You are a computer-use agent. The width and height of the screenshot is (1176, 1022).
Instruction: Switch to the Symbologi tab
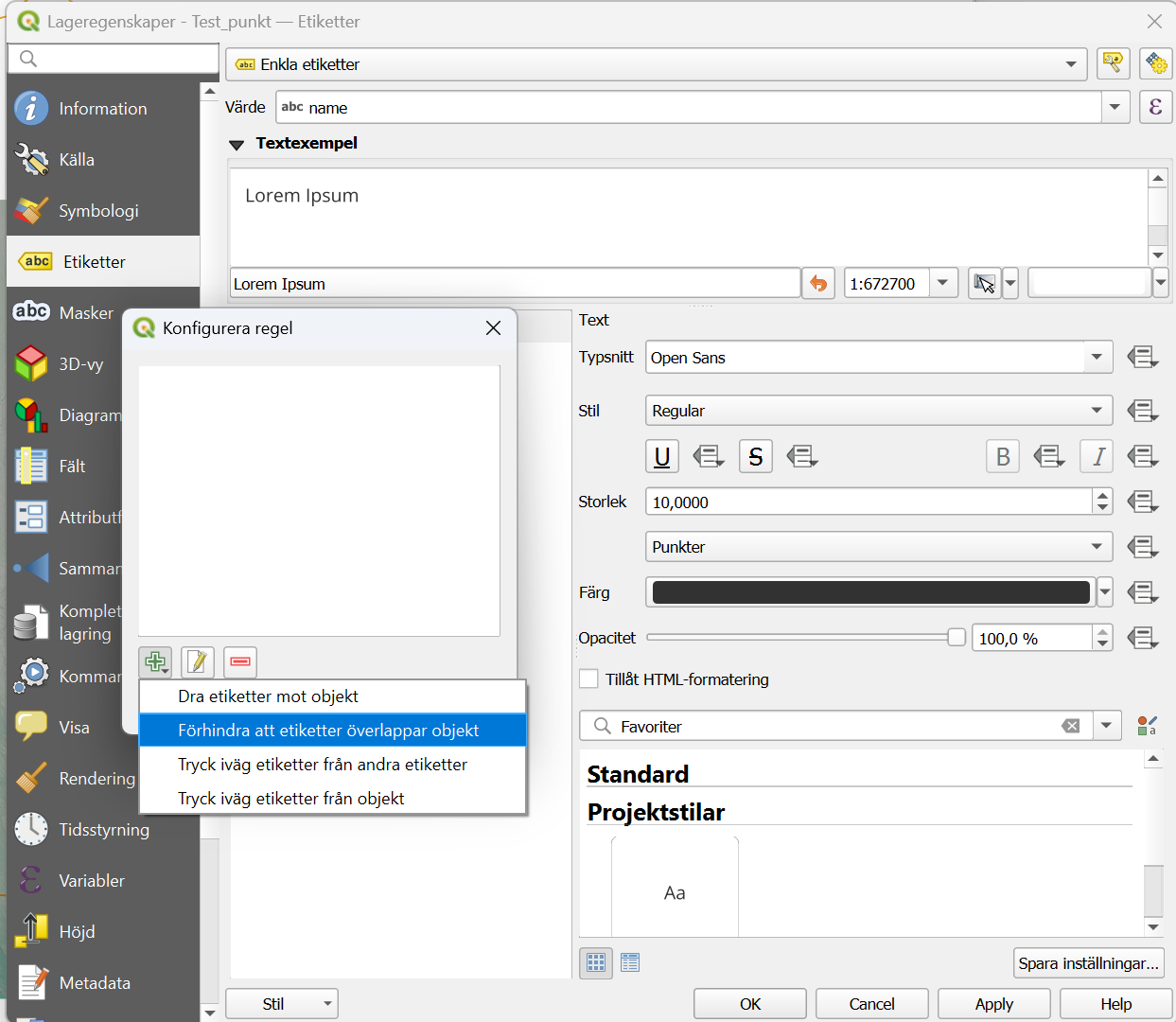[x=103, y=211]
